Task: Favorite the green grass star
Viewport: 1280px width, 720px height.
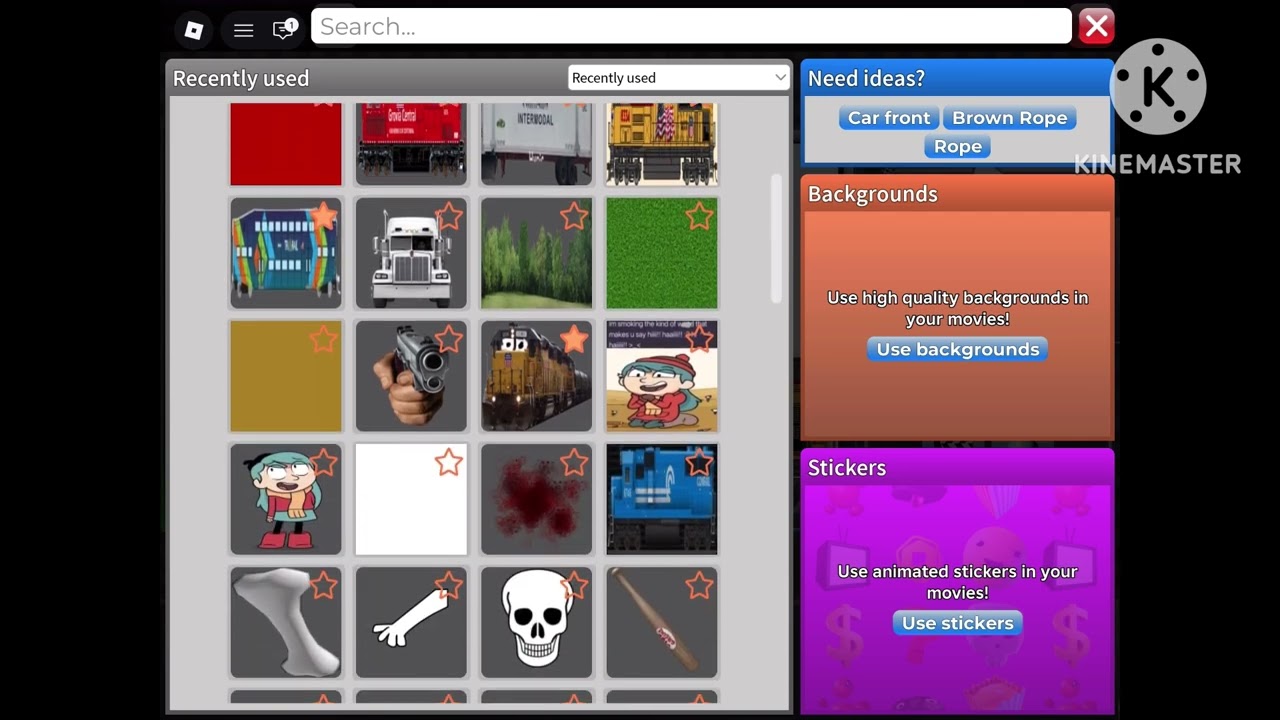Action: pos(699,216)
